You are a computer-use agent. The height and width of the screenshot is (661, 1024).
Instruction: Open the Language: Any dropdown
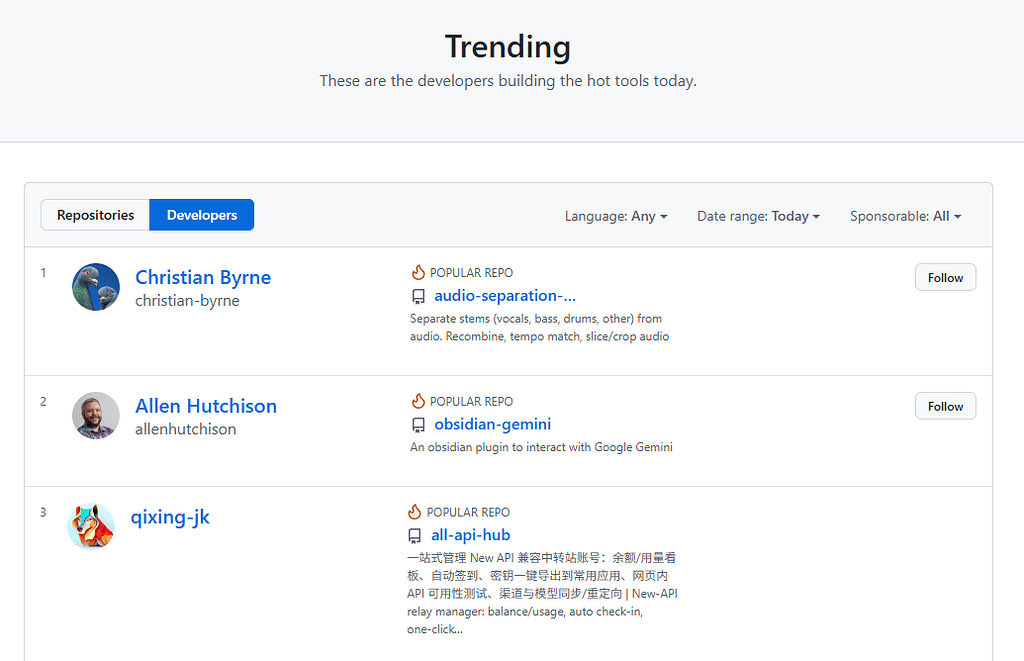point(616,216)
